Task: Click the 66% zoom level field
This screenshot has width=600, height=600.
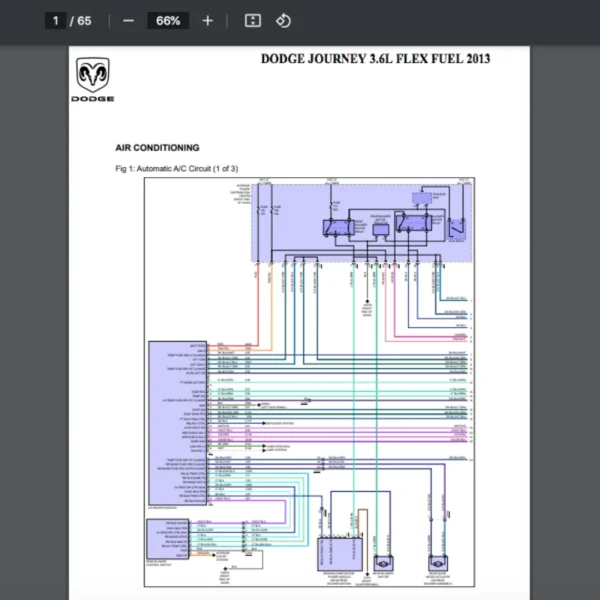Action: pos(167,20)
